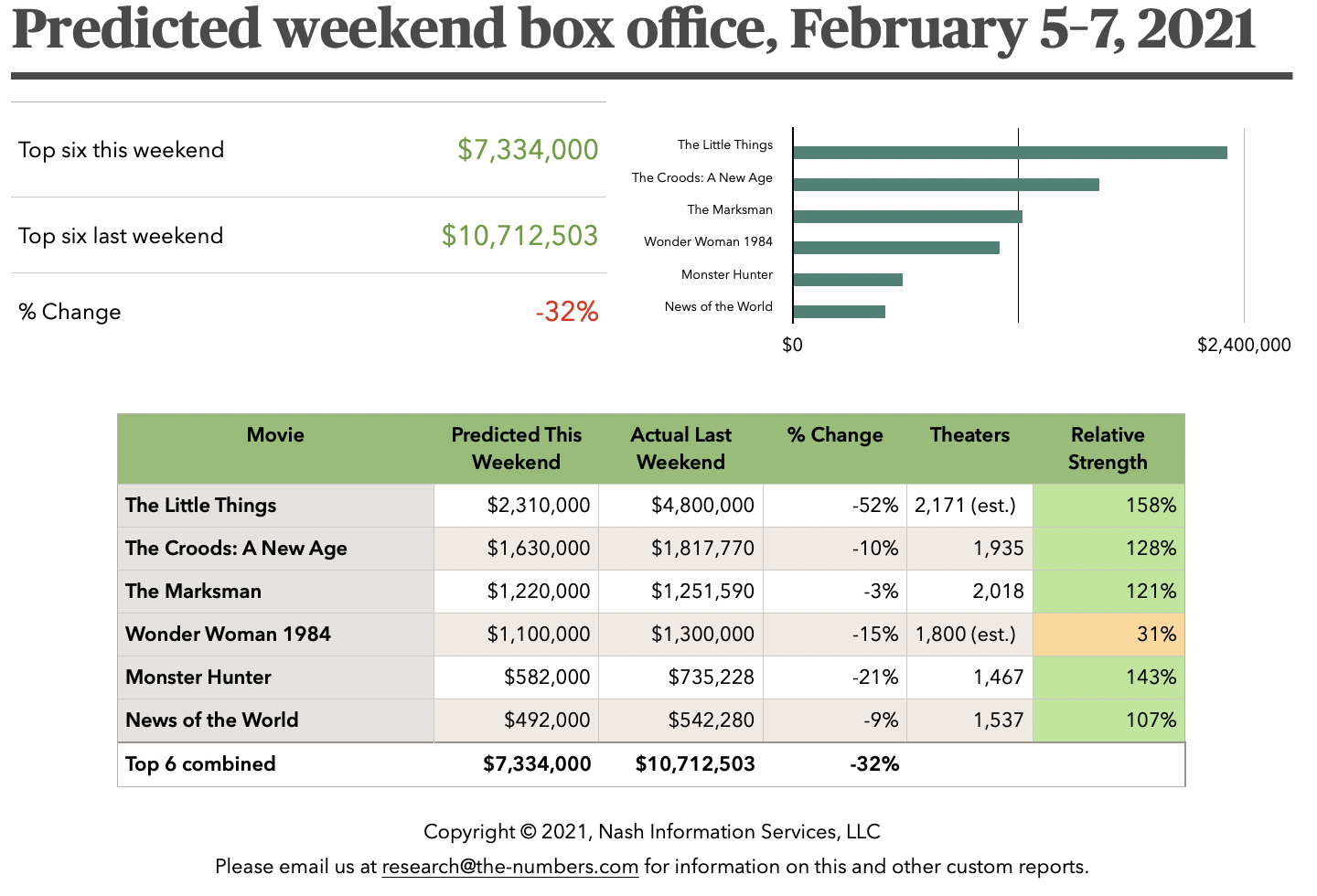The image size is (1317, 896).
Task: Click Wonder Woman 1984 orange 31% cell
Action: (x=1108, y=635)
